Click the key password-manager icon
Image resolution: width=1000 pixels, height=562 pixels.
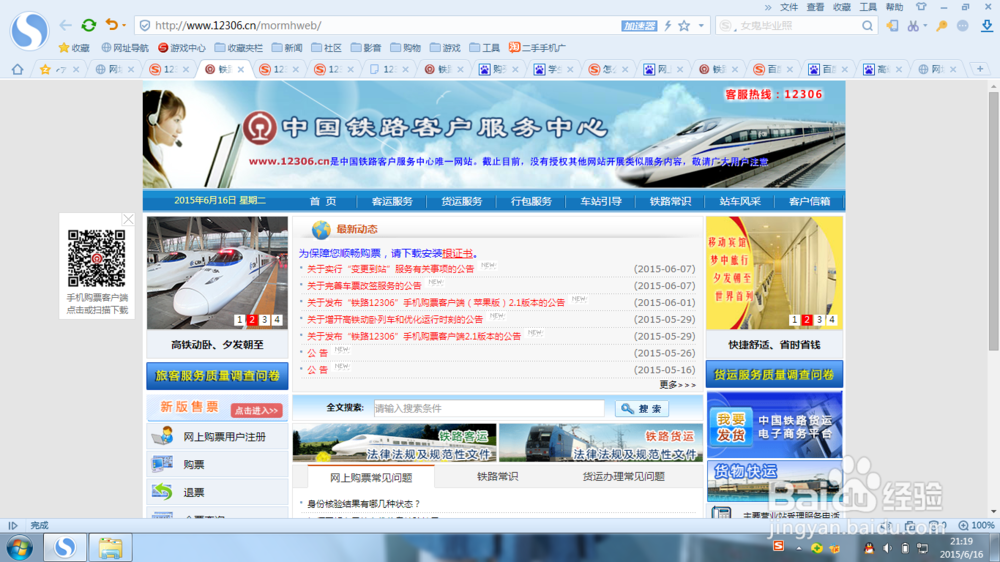(941, 26)
